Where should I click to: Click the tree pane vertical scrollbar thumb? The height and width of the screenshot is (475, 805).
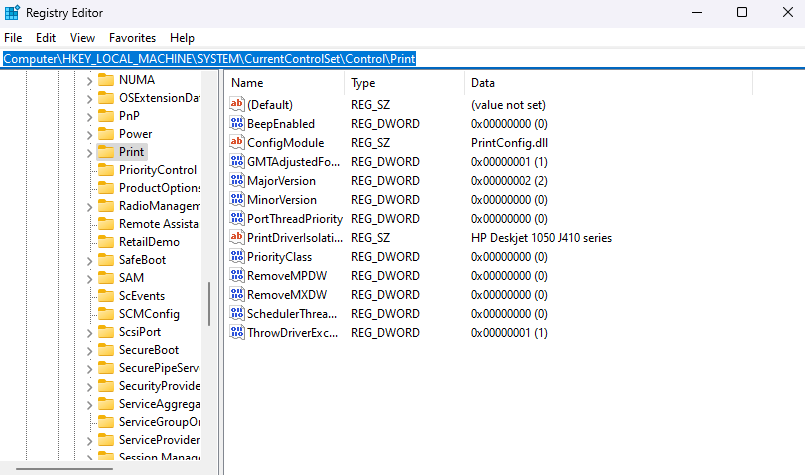209,303
